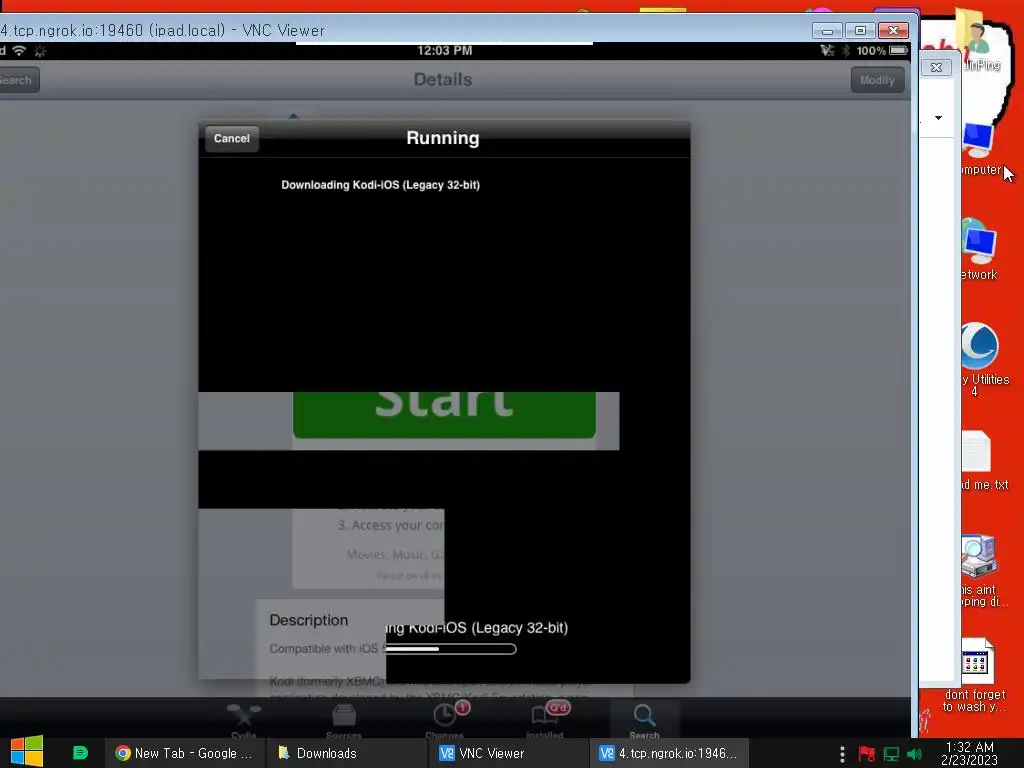1024x768 pixels.
Task: Open the volume tray icon
Action: tap(914, 754)
